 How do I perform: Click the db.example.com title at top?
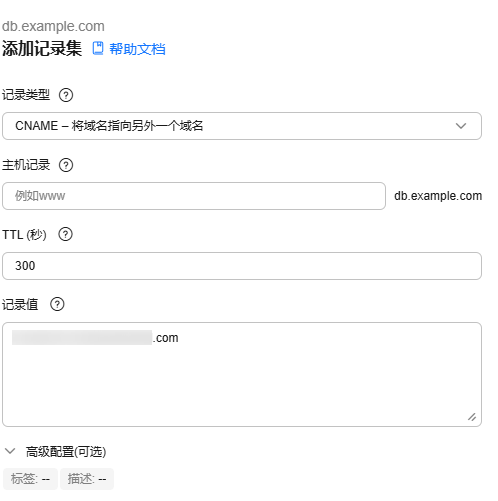pos(53,26)
